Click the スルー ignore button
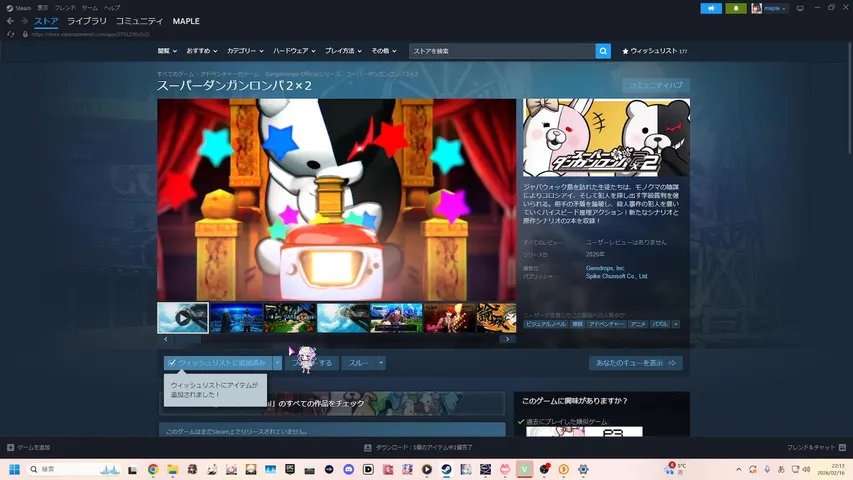This screenshot has height=480, width=853. click(358, 362)
